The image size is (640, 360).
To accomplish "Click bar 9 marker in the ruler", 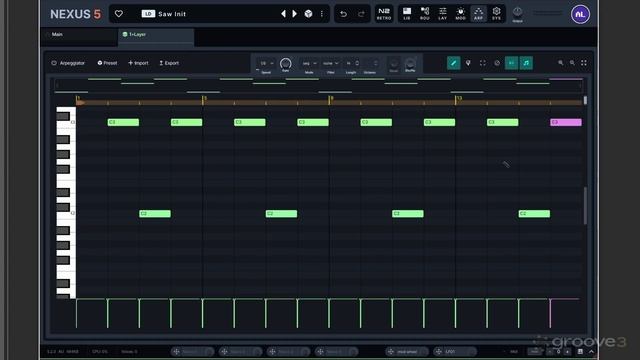I will 330,100.
